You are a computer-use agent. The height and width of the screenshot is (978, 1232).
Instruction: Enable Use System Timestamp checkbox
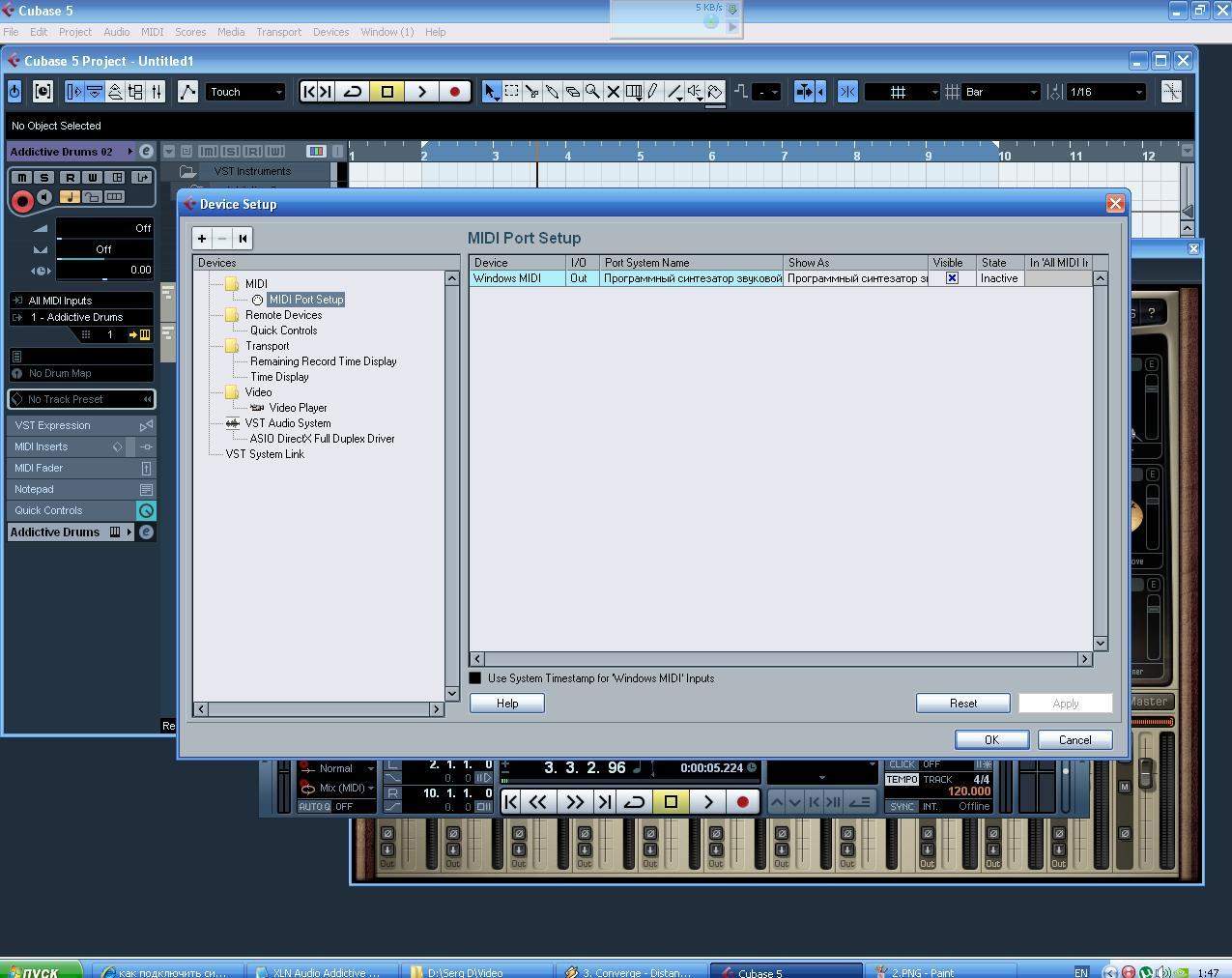[475, 678]
